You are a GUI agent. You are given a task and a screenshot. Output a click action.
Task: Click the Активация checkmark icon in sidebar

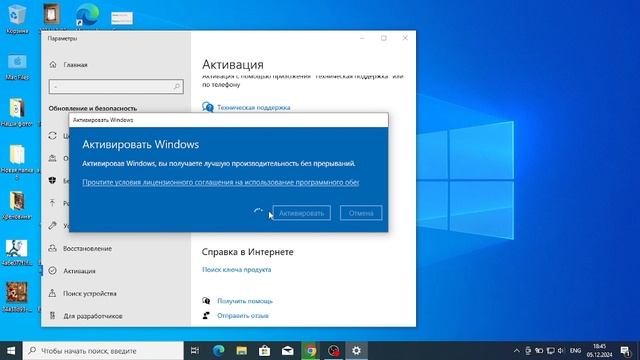52,271
